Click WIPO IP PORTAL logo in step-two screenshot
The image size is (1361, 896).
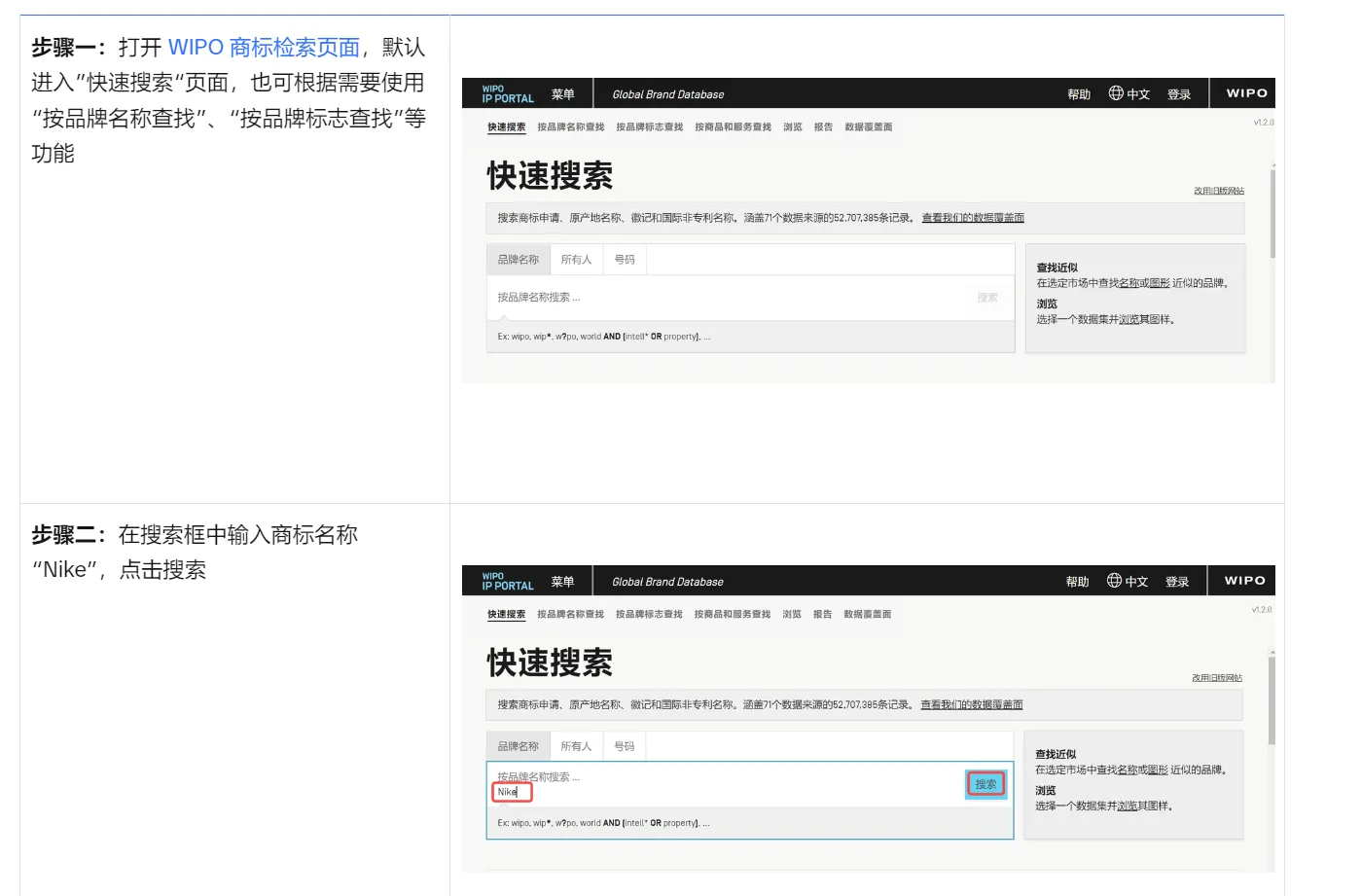508,581
